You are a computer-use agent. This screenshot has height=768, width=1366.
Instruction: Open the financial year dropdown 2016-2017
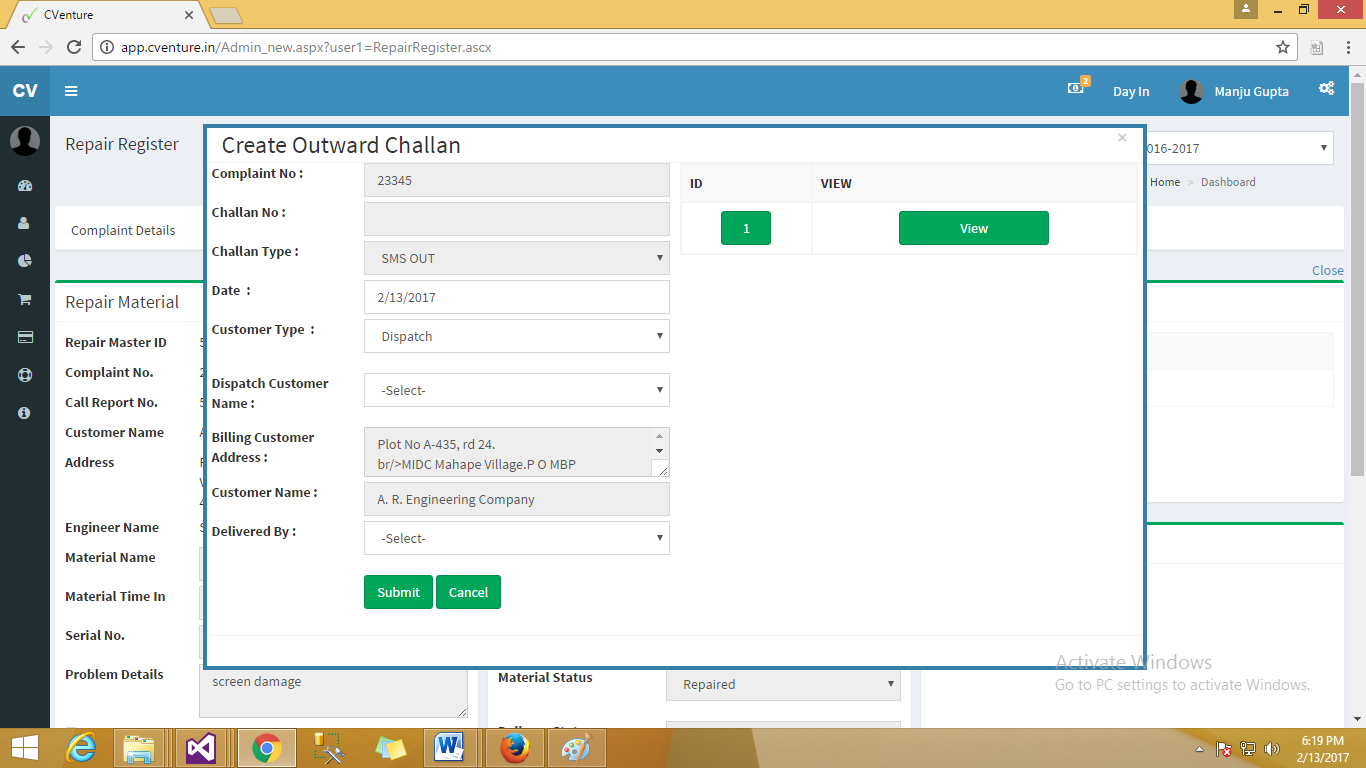coord(1238,148)
